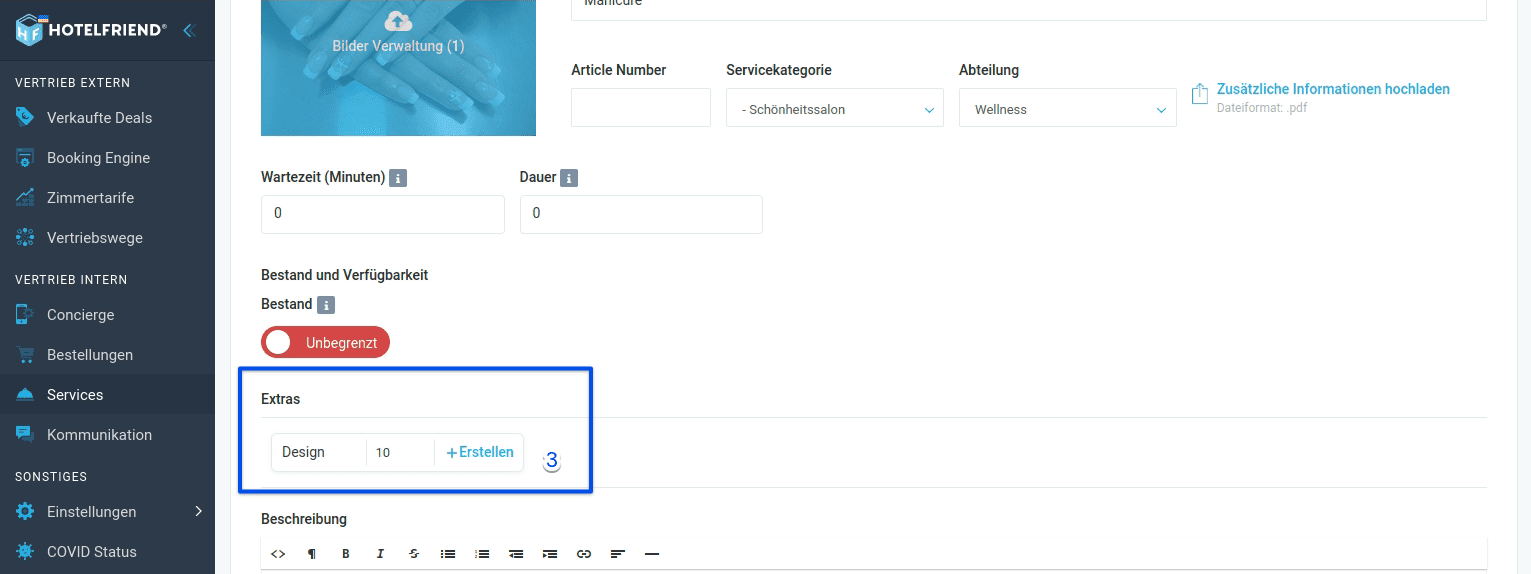Collapse the sidebar with the chevron arrow
The width and height of the screenshot is (1531, 574).
click(x=188, y=30)
